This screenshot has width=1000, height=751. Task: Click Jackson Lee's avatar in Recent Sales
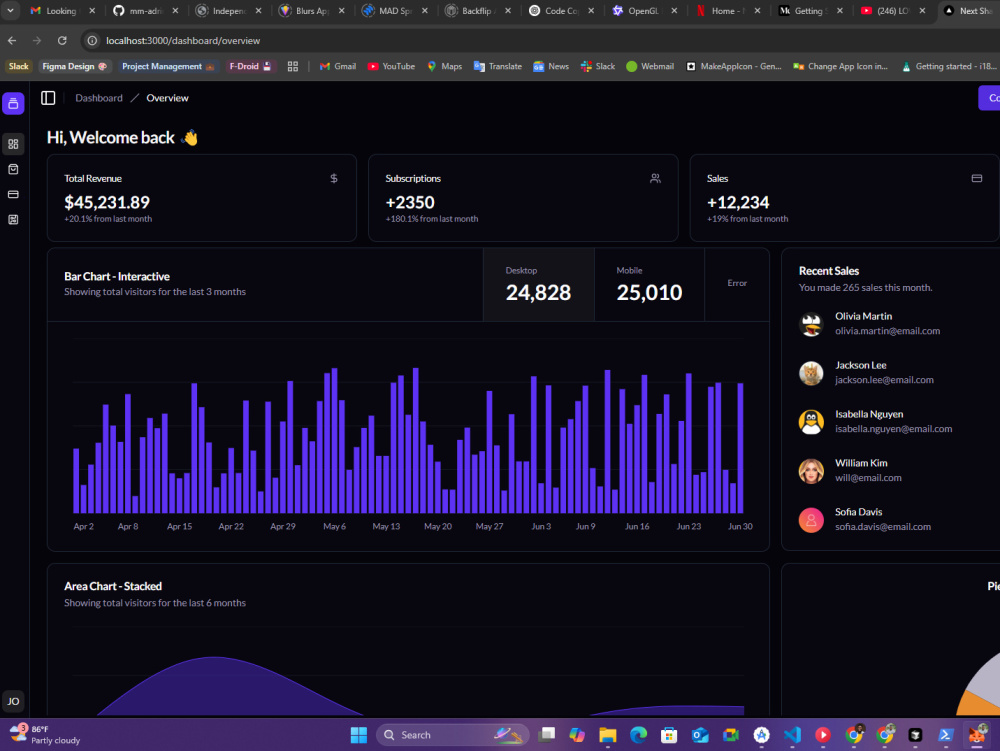(x=811, y=373)
